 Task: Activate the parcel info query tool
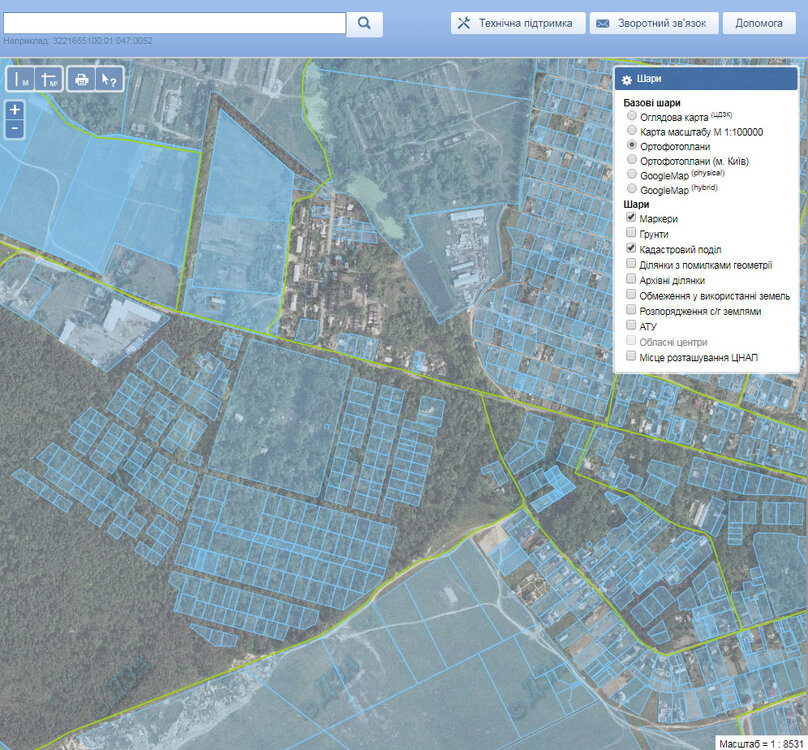109,79
